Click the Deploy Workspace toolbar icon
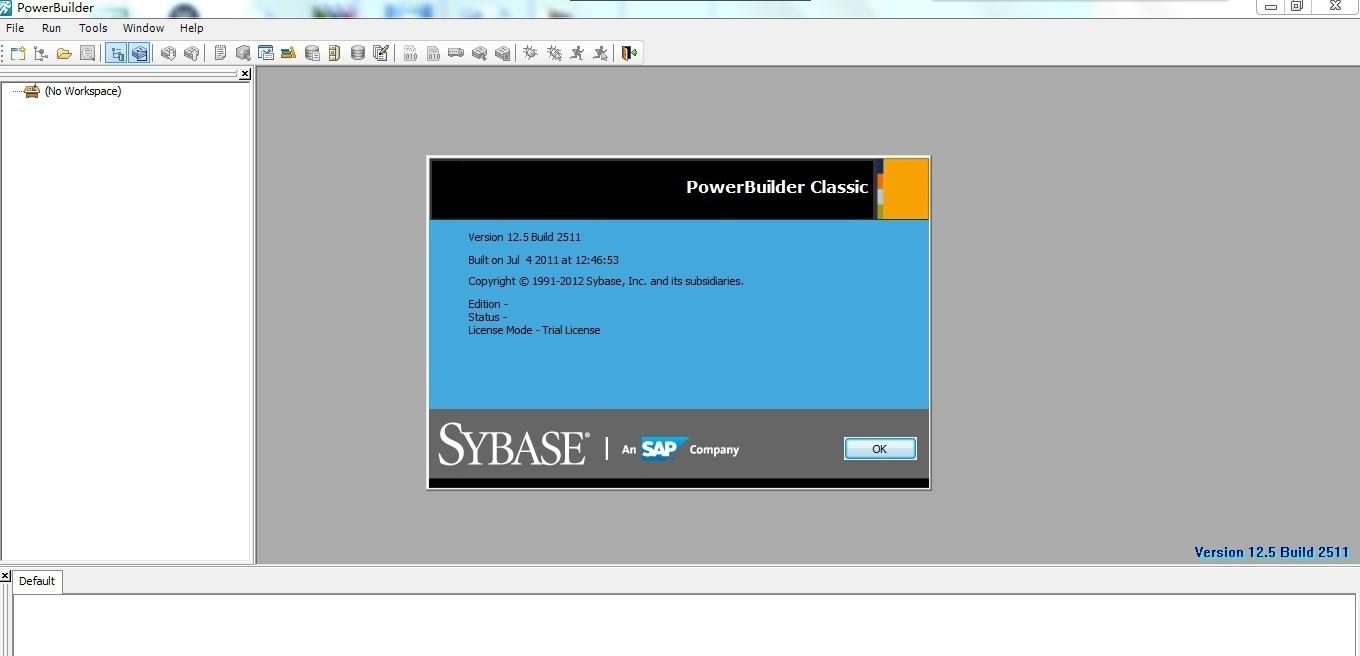The height and width of the screenshot is (656, 1360). [x=456, y=53]
